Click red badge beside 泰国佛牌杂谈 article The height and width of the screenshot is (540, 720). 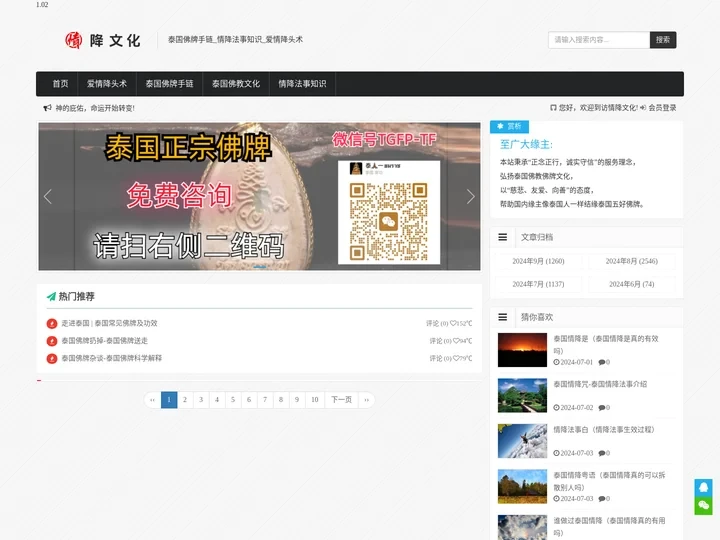click(x=52, y=359)
